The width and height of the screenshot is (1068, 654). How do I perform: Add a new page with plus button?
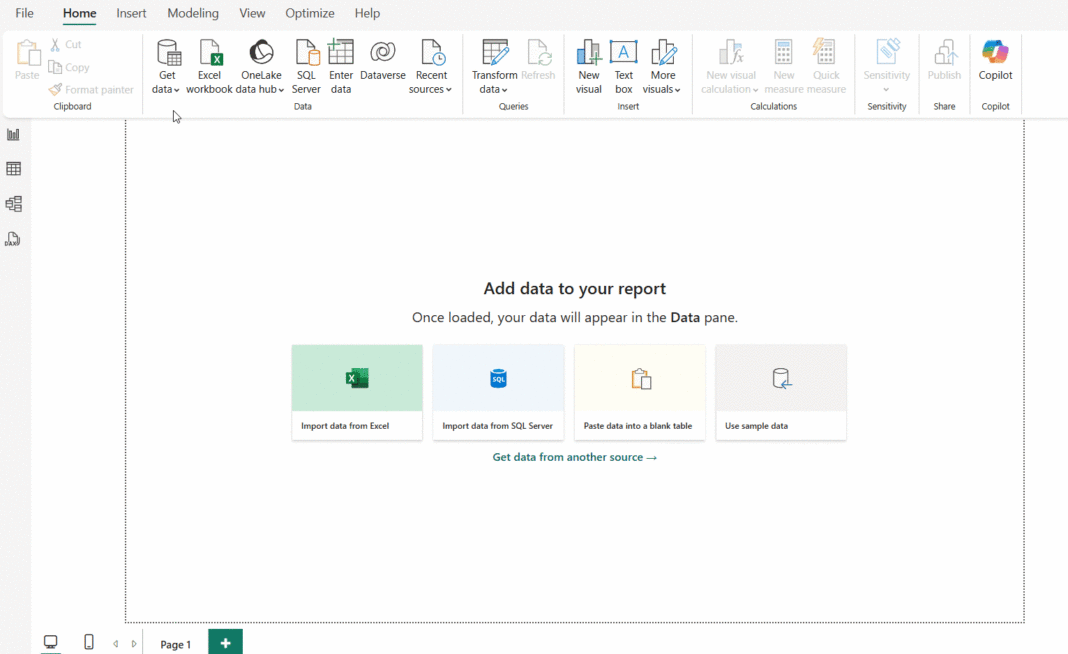coord(225,643)
